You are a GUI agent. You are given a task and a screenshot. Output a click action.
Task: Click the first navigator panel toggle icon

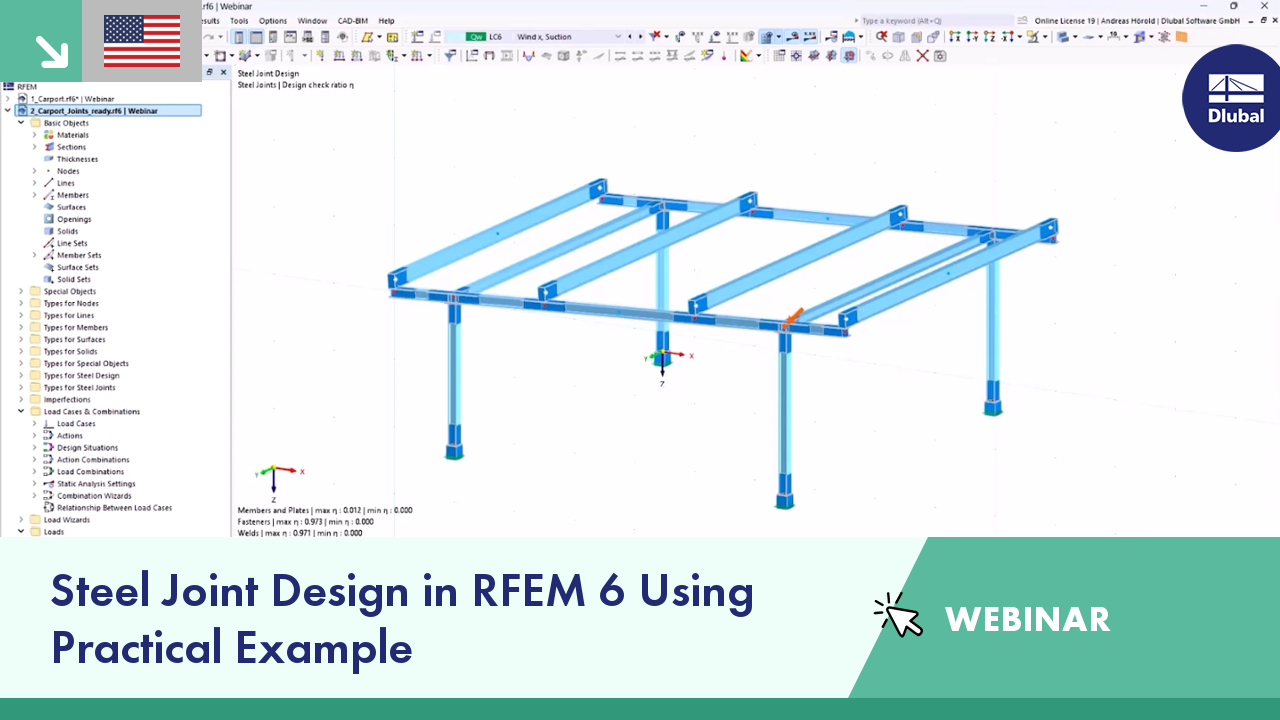pyautogui.click(x=239, y=37)
